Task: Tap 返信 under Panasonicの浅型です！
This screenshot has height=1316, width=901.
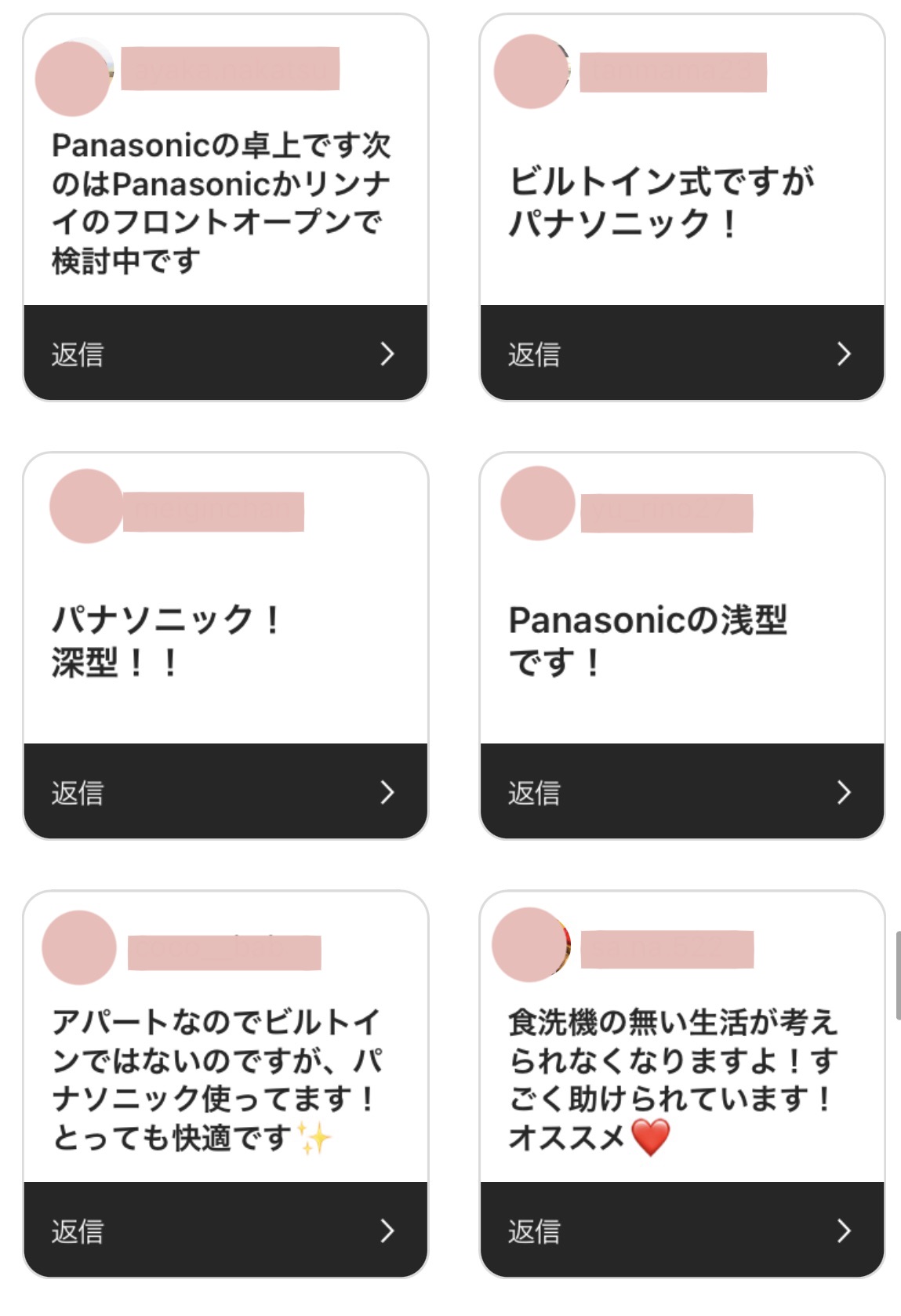Action: (534, 793)
